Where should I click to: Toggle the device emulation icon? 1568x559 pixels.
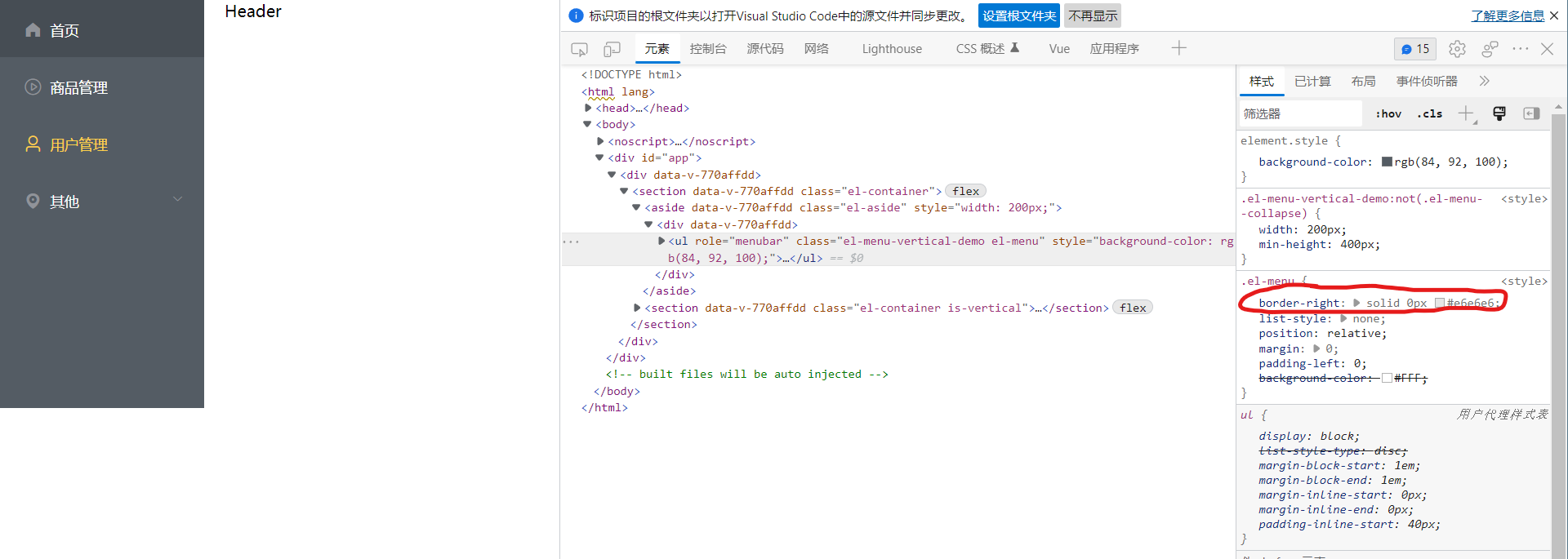pos(612,49)
